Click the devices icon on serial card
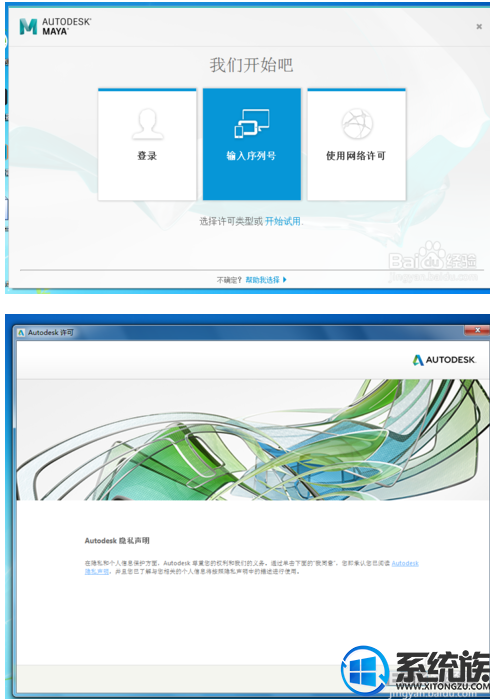The image size is (490, 699). 252,123
